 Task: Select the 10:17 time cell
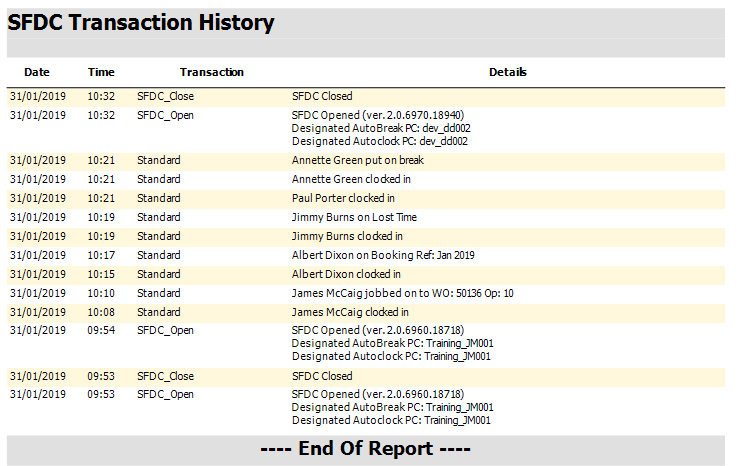point(101,255)
